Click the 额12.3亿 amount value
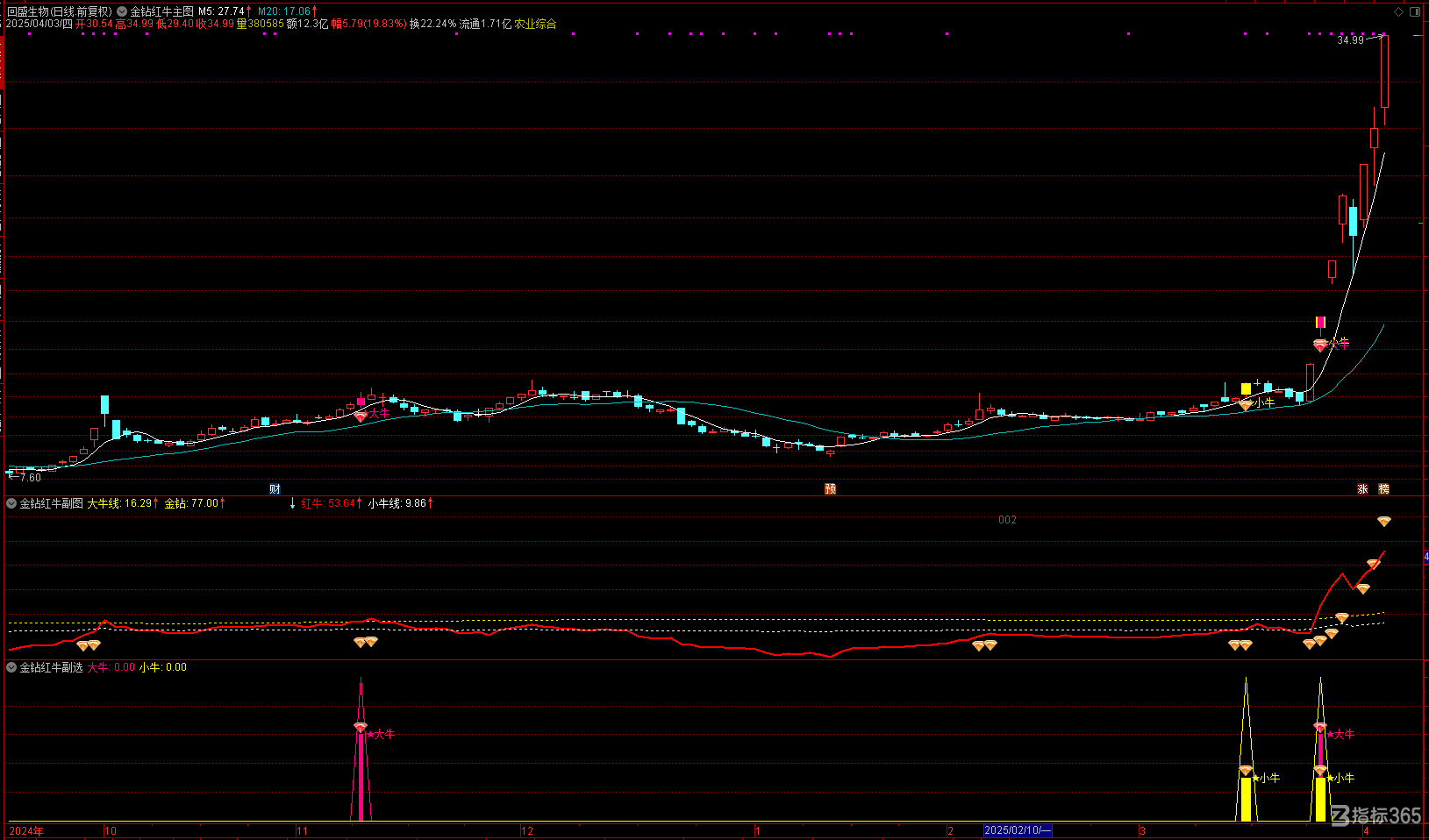The image size is (1429, 840). tap(308, 24)
